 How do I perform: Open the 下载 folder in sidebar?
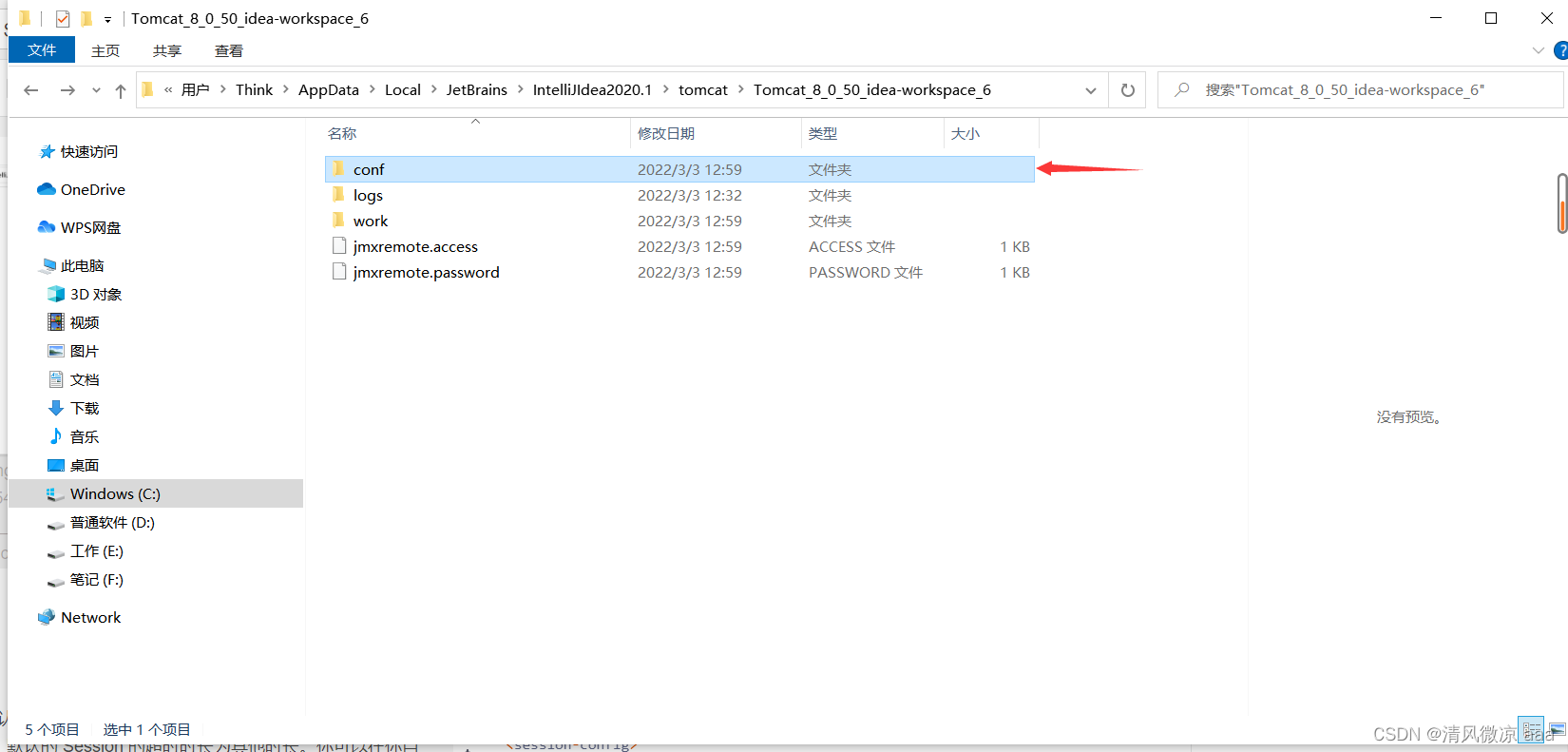[x=84, y=408]
